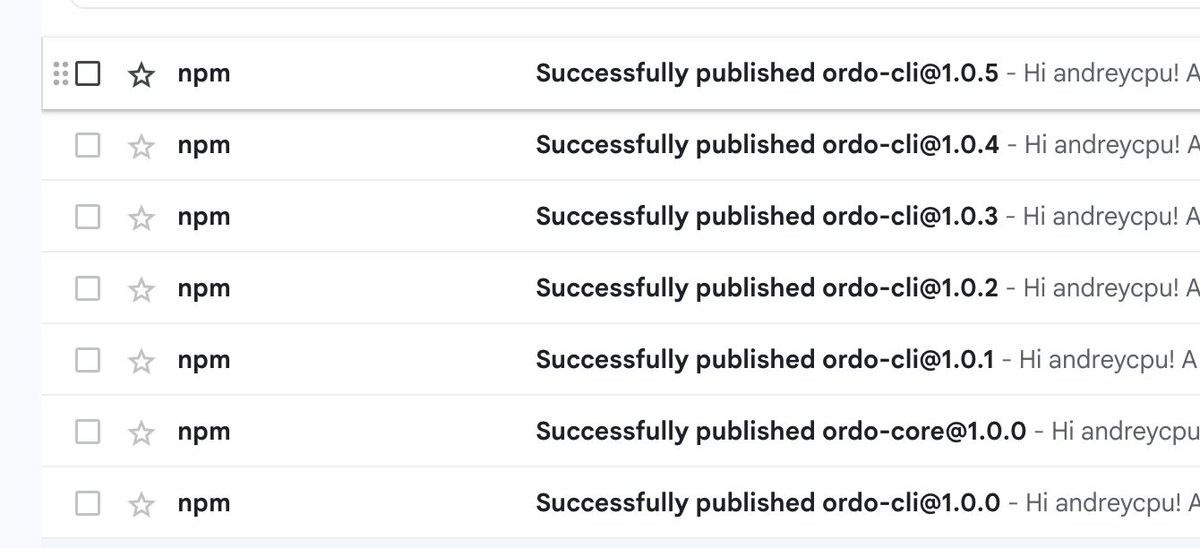Select checkbox for ordo-cli@1.0.5 email

pos(88,73)
